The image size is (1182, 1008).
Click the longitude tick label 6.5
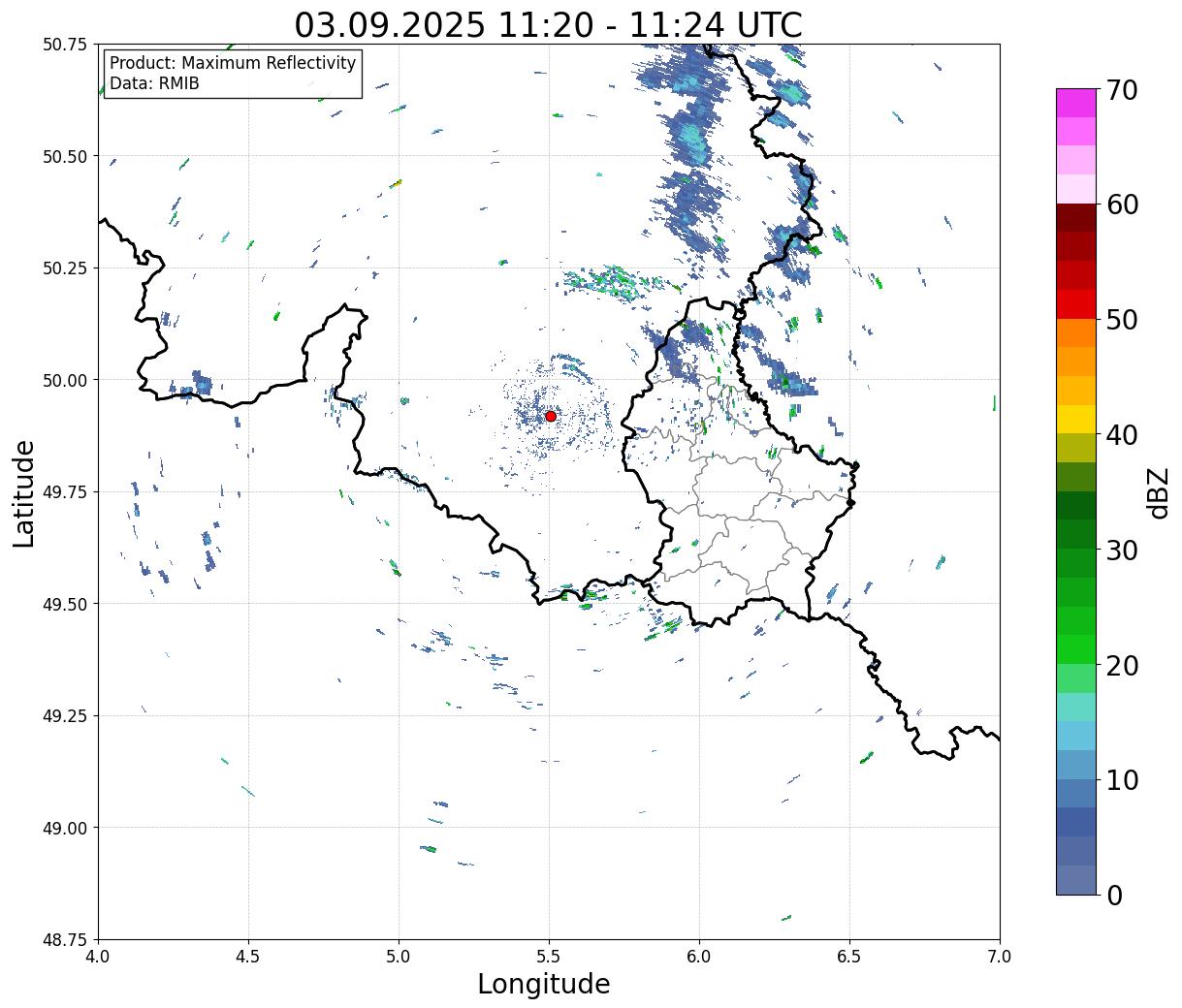click(849, 957)
